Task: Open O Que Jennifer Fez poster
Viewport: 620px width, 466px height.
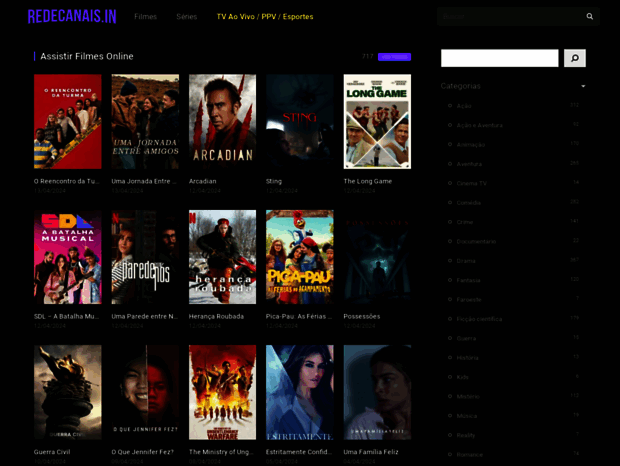Action: (145, 392)
